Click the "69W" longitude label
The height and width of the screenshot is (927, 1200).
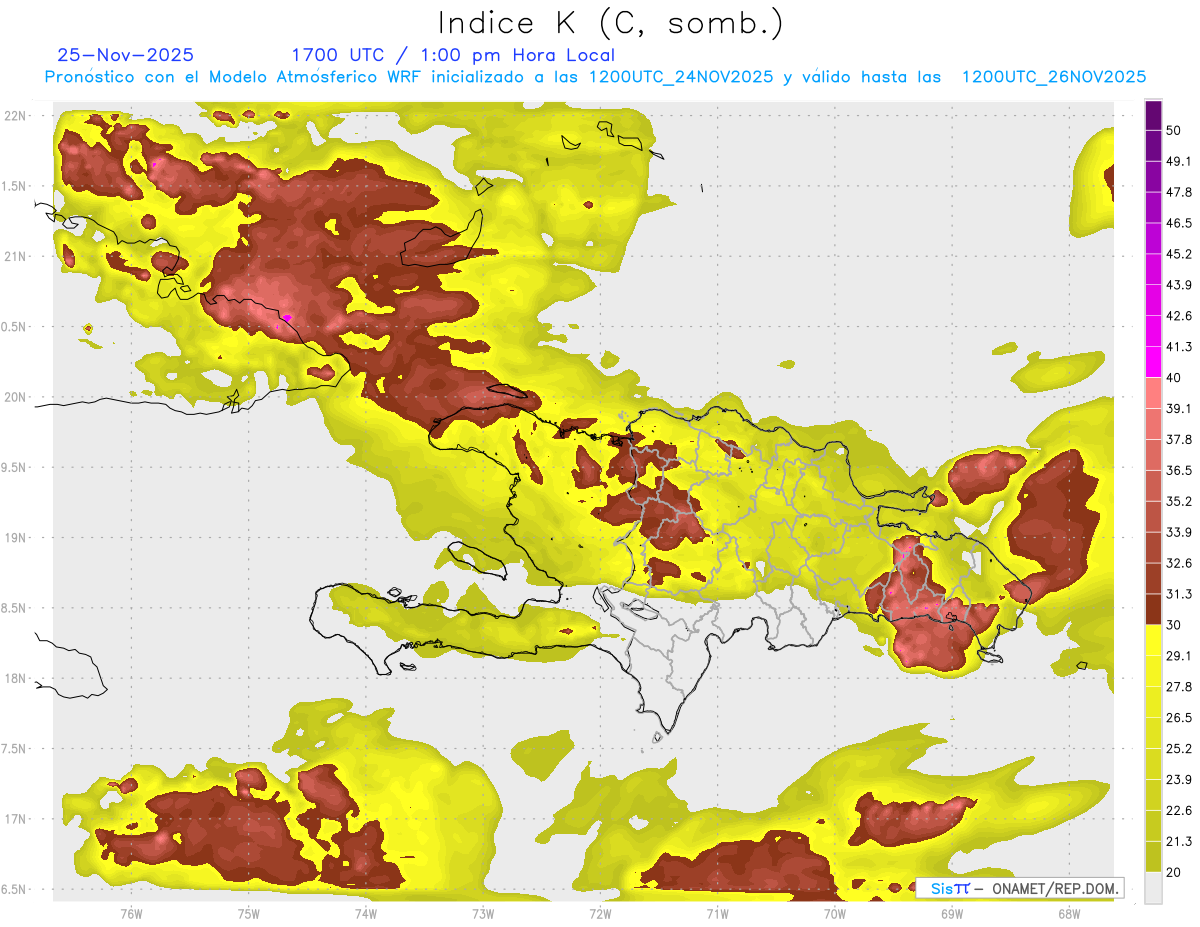(x=952, y=913)
